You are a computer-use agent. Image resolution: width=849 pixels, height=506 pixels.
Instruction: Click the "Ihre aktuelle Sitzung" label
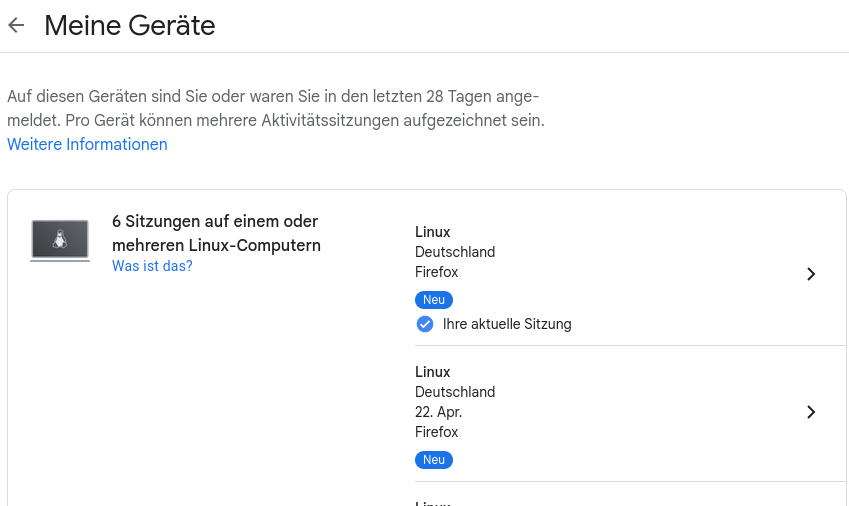pyautogui.click(x=507, y=324)
